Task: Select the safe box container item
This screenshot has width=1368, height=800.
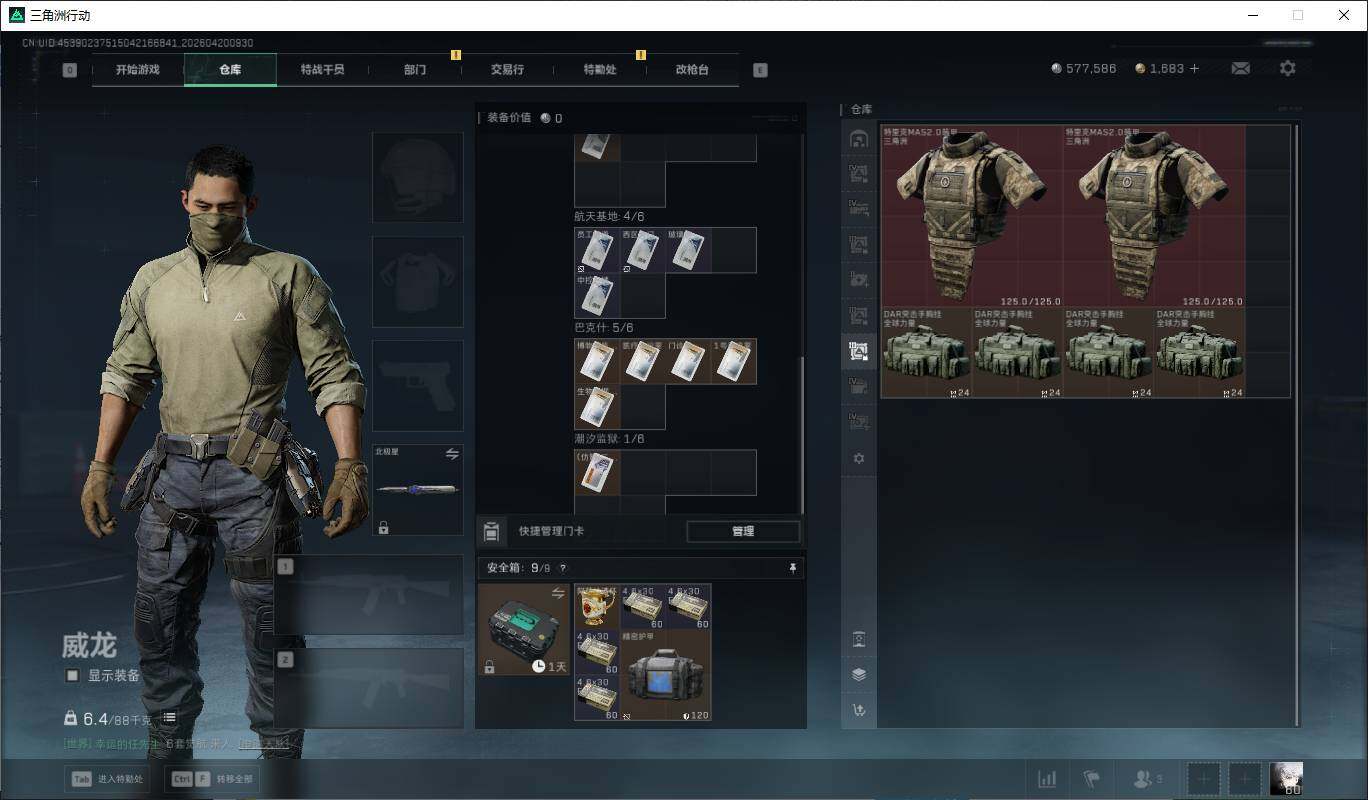Action: pos(524,630)
